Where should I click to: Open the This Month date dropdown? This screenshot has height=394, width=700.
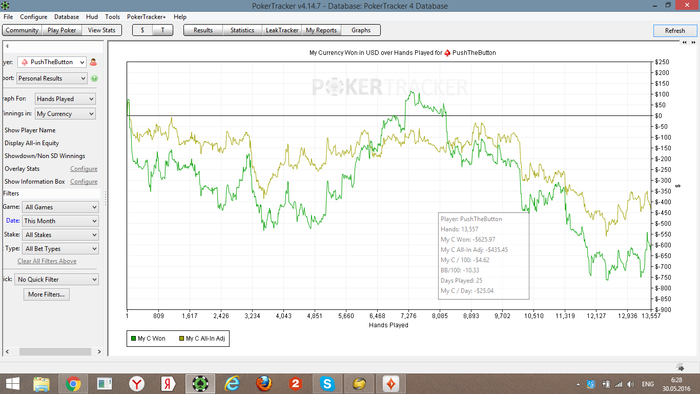(60, 221)
